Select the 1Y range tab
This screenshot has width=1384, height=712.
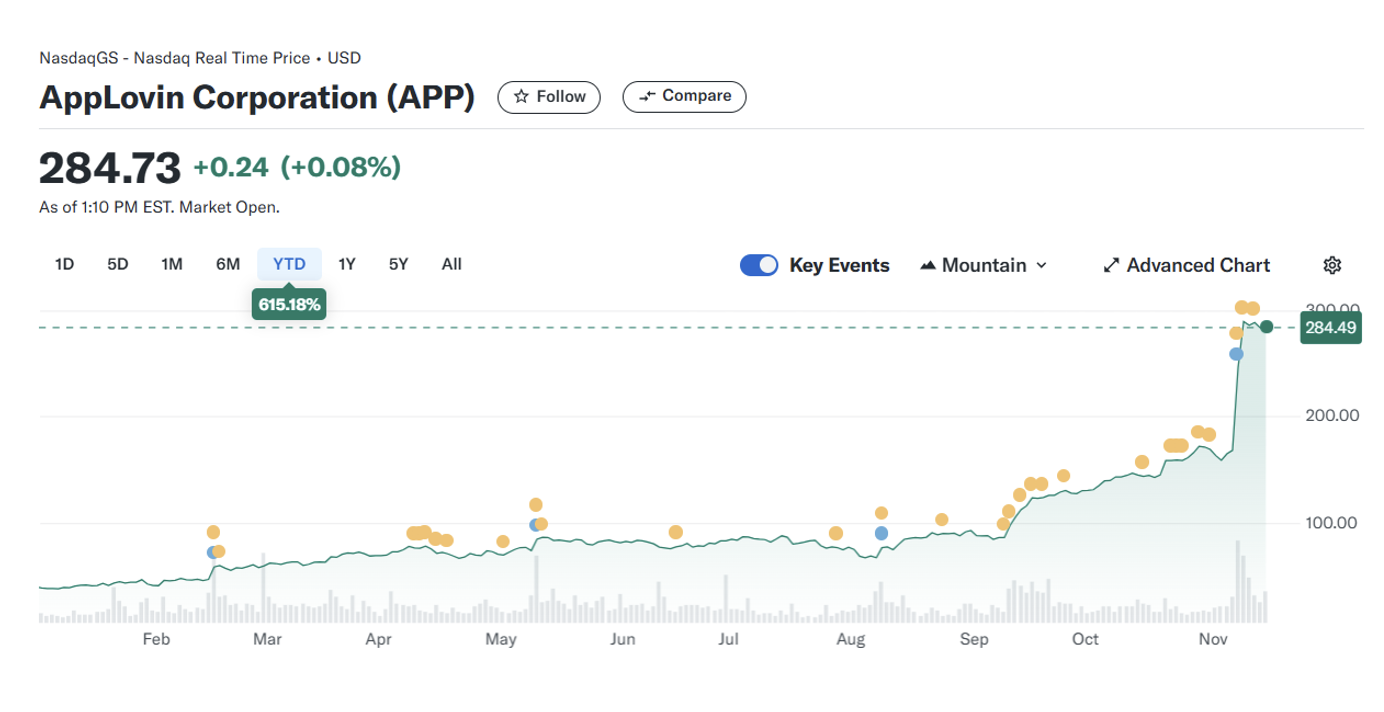point(347,264)
